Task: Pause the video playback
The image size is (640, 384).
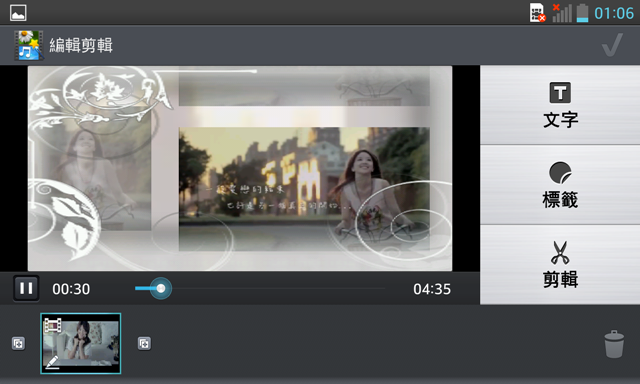Action: pos(26,289)
